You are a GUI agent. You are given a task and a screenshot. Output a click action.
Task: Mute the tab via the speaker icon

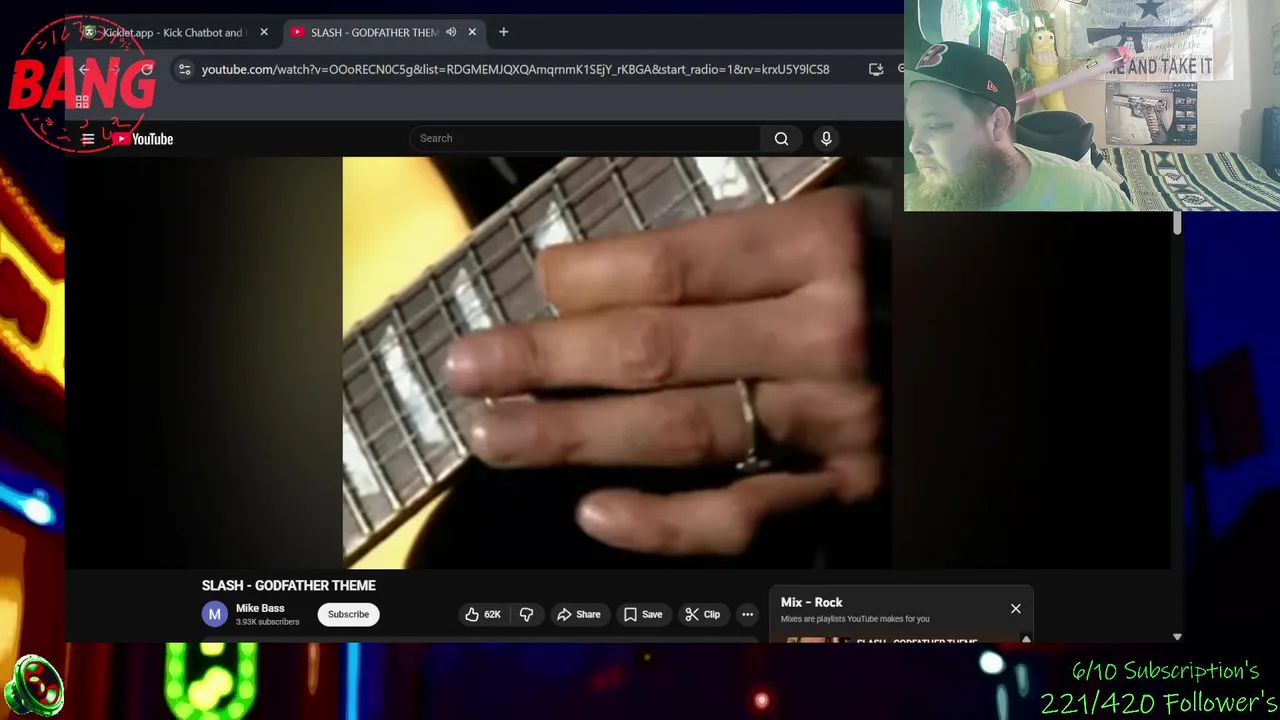click(451, 32)
